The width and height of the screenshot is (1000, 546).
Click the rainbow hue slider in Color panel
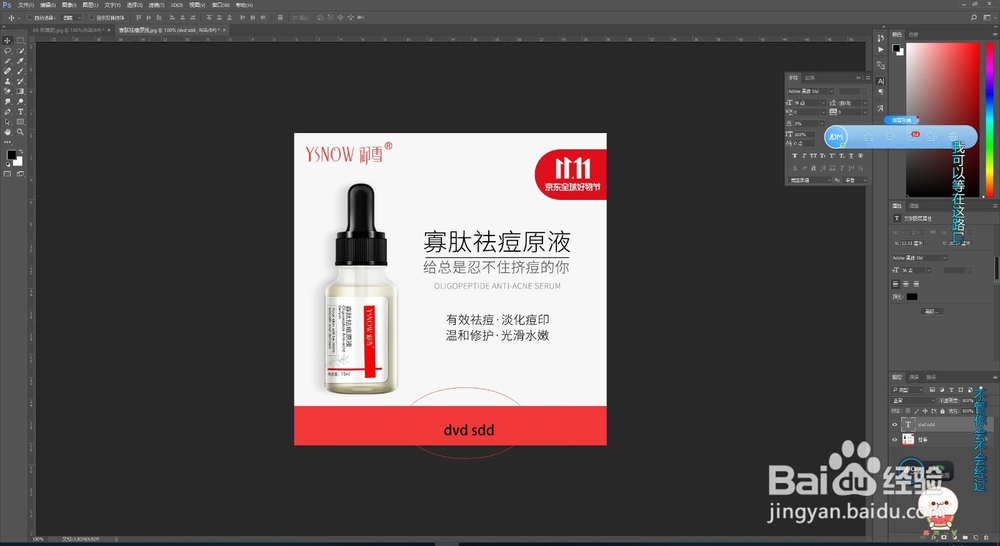point(990,119)
